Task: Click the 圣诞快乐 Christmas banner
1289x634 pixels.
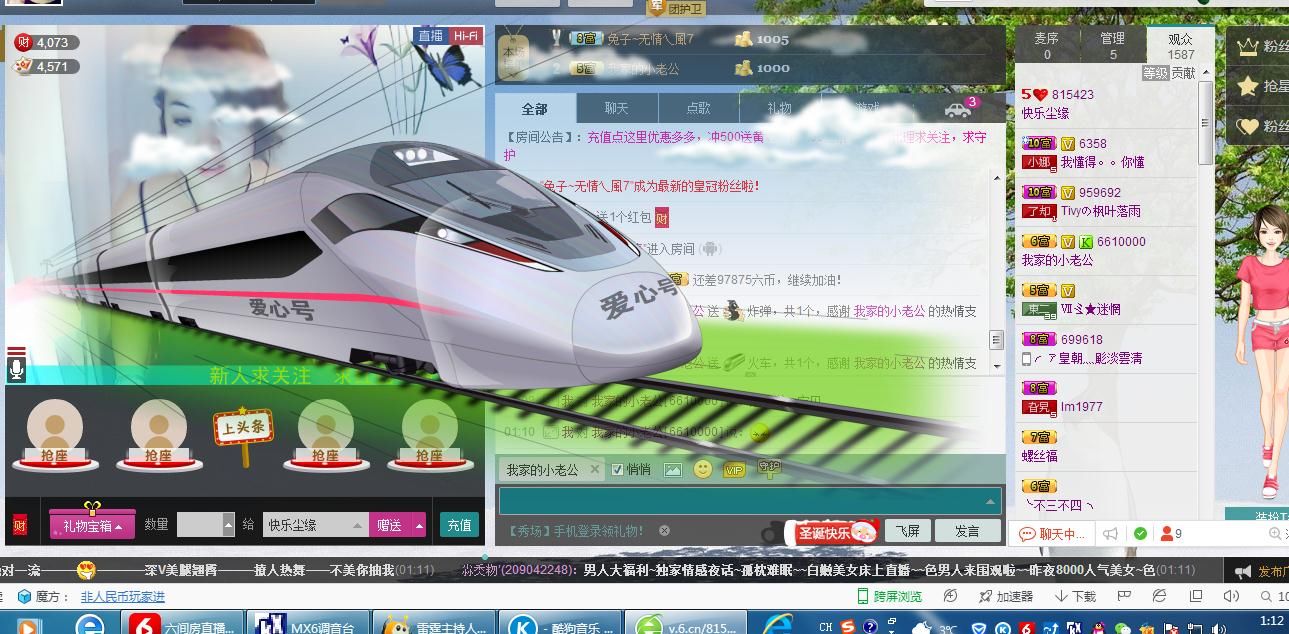Action: (x=836, y=532)
